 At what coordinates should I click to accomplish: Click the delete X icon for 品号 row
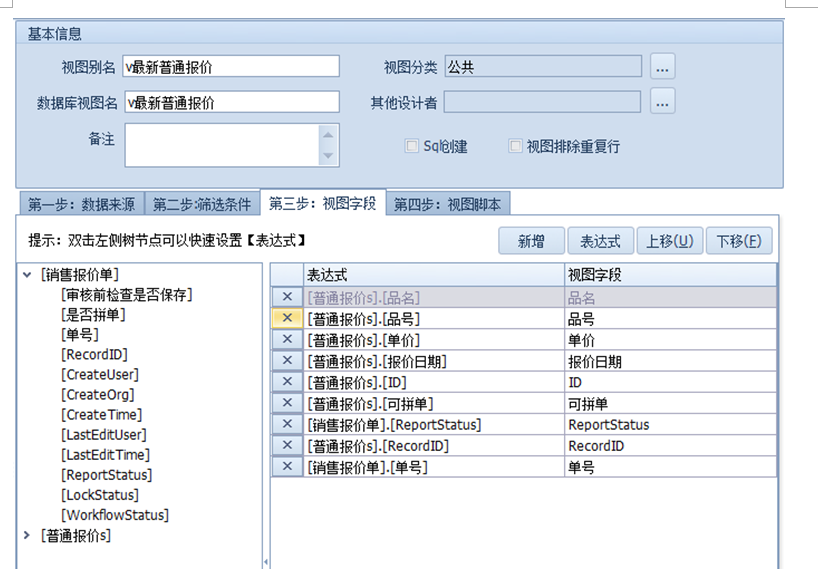[x=287, y=319]
